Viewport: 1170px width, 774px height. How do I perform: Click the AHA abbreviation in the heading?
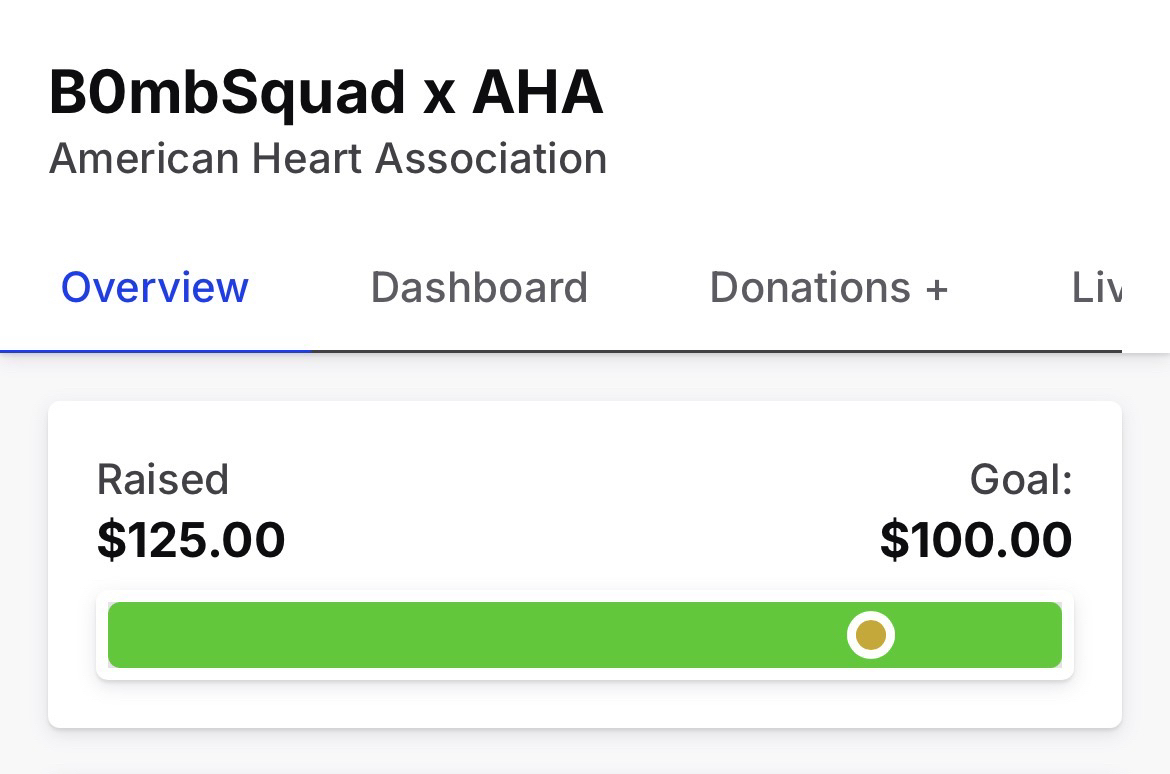pos(538,93)
